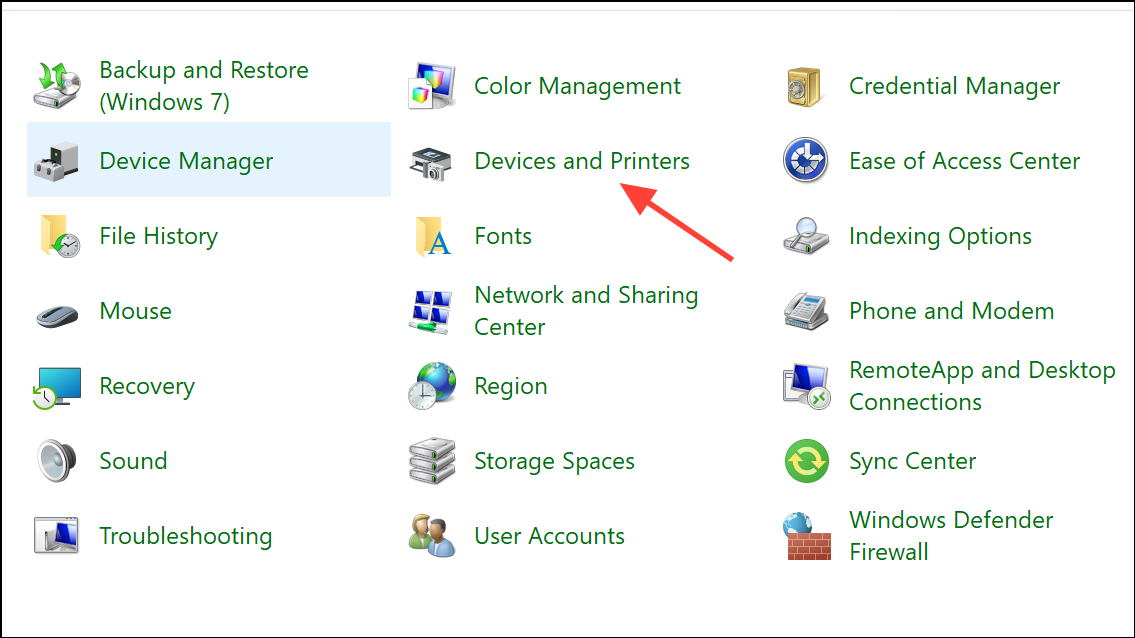Open the Region settings
The image size is (1135, 638).
(510, 386)
